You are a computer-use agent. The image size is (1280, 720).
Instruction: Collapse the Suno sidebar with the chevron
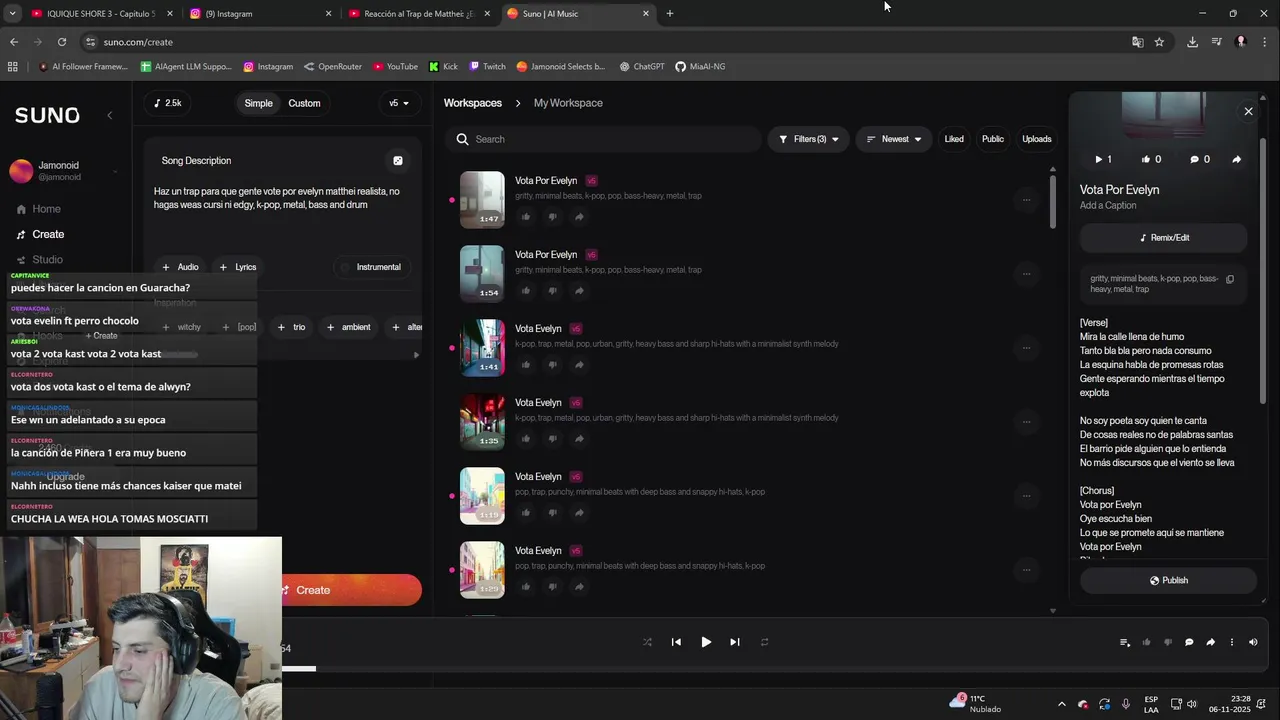(x=110, y=115)
